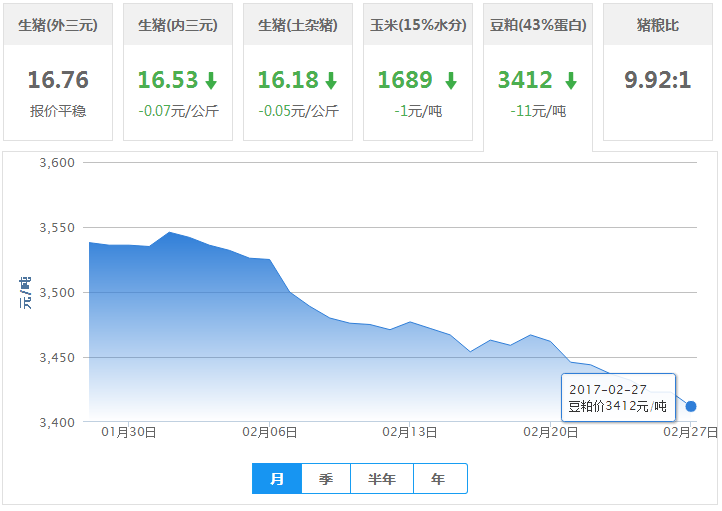Click the 02月27日 data point marker

pyautogui.click(x=691, y=406)
